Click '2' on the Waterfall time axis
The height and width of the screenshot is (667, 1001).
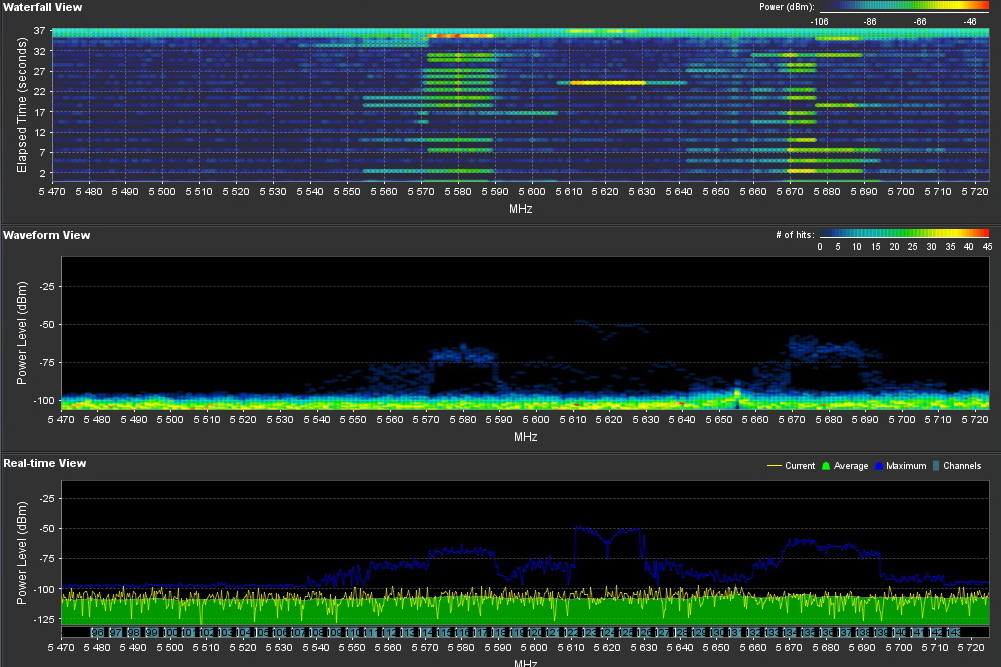tap(43, 173)
